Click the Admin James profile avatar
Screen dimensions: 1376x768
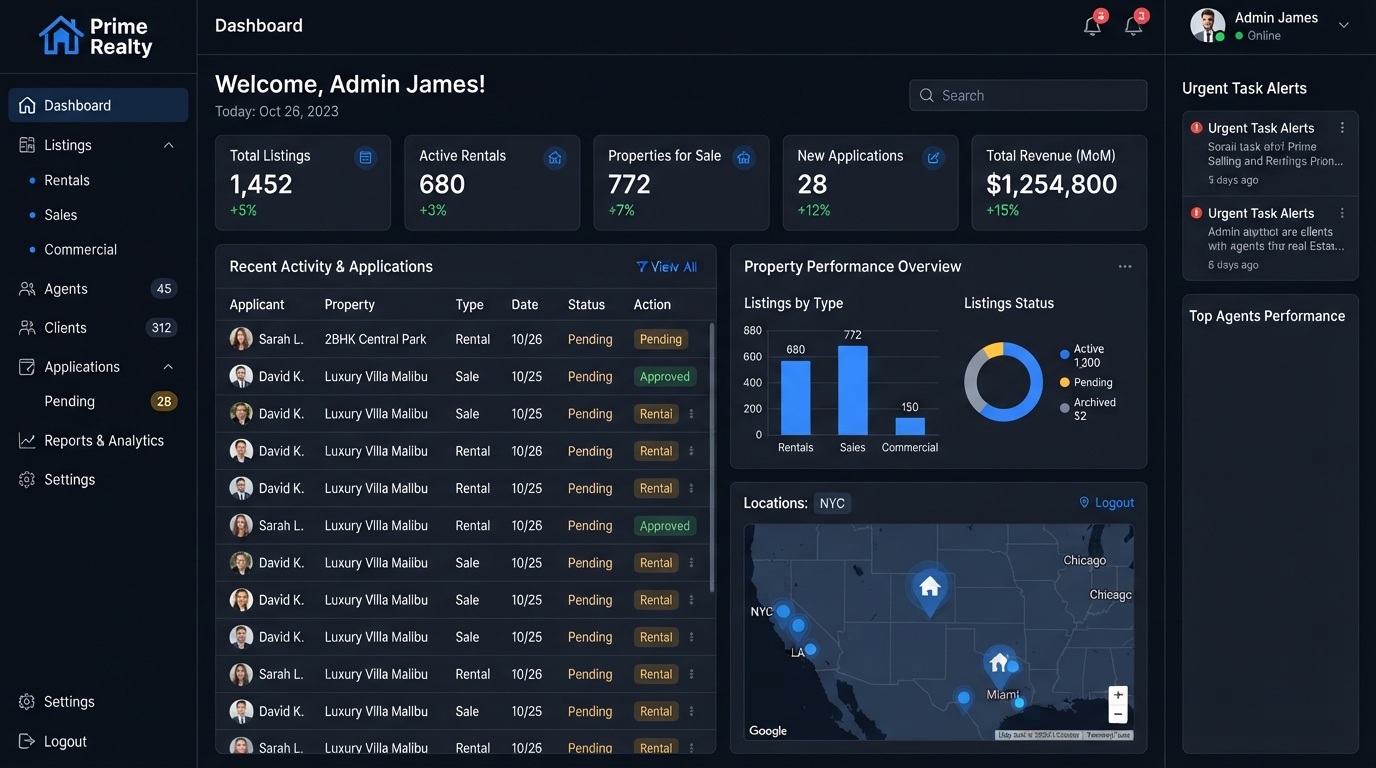[1207, 25]
